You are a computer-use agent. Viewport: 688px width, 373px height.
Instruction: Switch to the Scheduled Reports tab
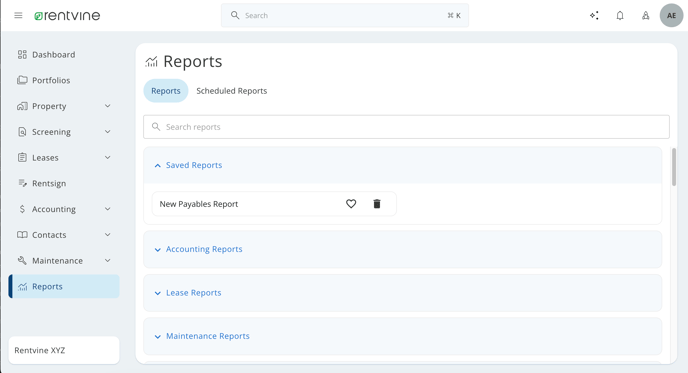coord(232,91)
